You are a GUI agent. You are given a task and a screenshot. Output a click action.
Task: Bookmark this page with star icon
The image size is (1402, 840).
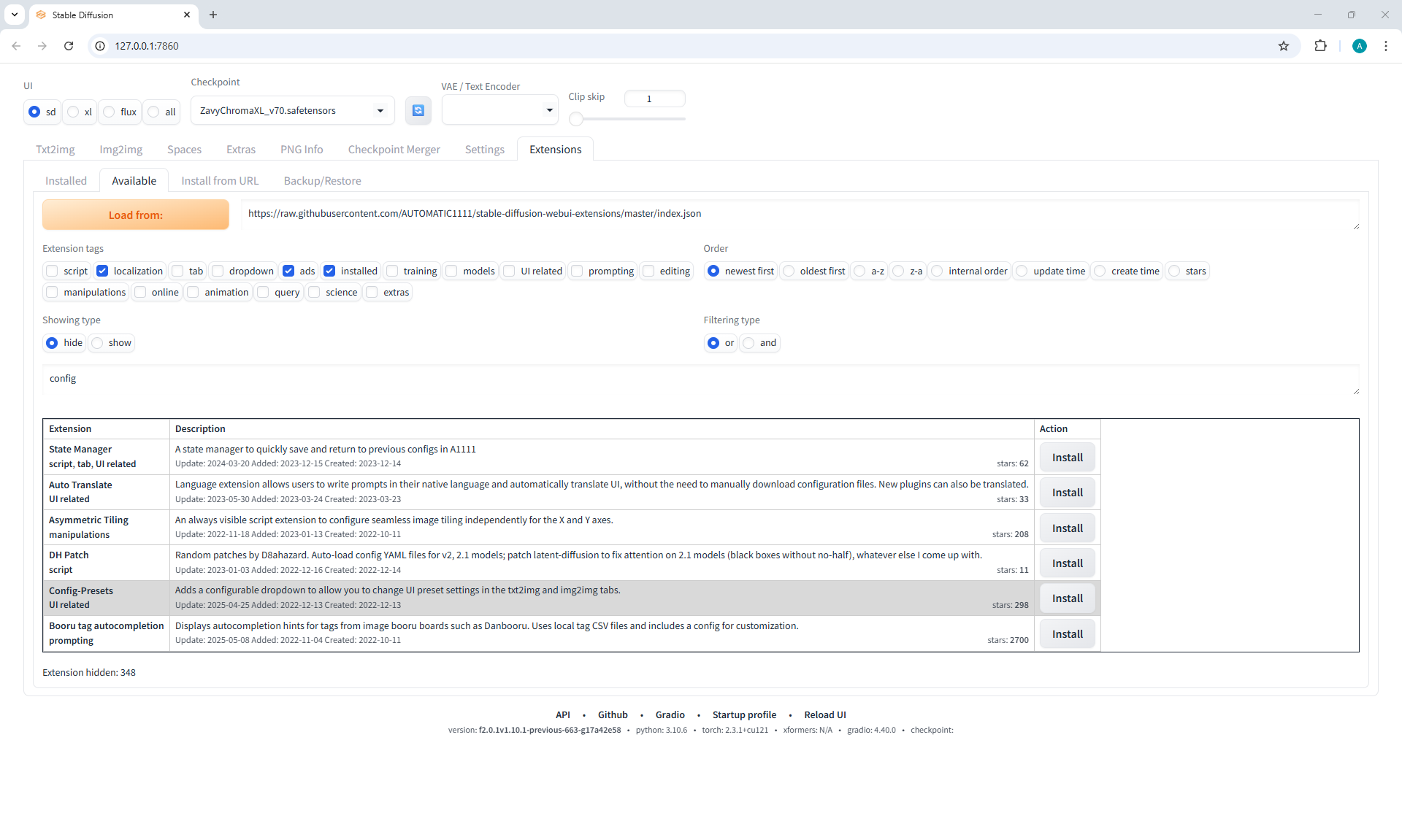coord(1284,46)
